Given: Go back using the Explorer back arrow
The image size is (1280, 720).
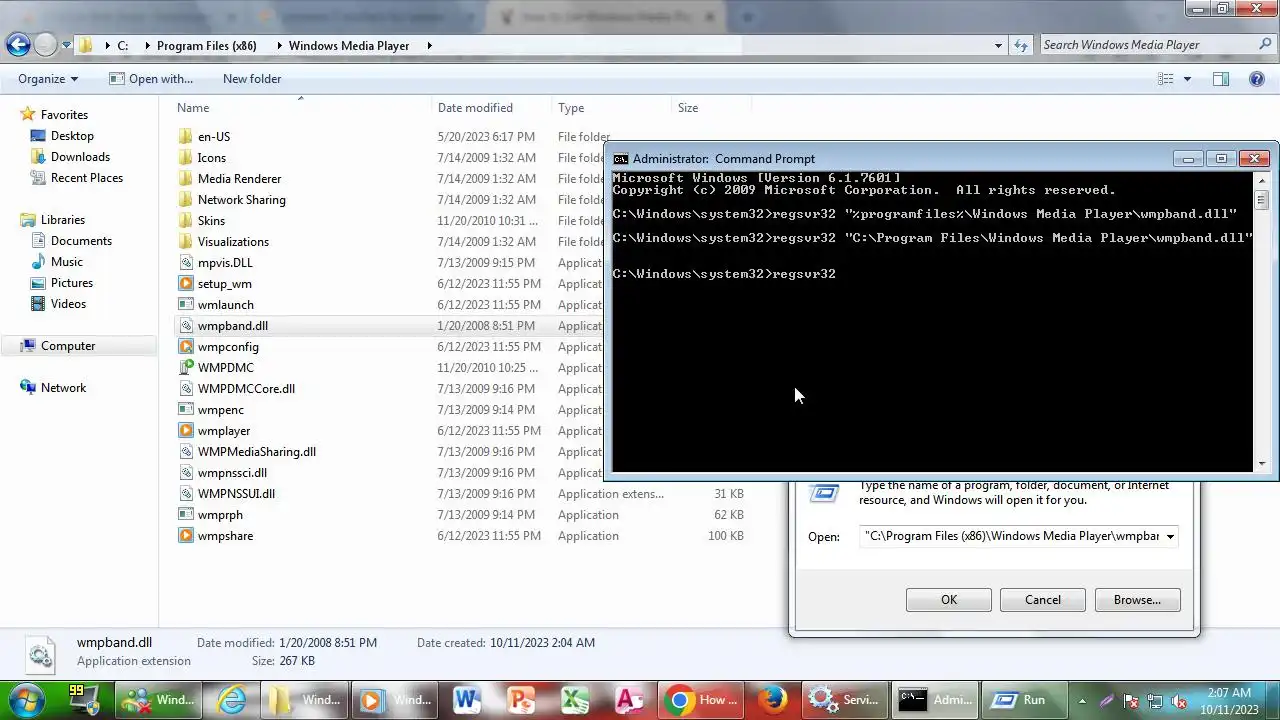Looking at the screenshot, I should (x=17, y=44).
